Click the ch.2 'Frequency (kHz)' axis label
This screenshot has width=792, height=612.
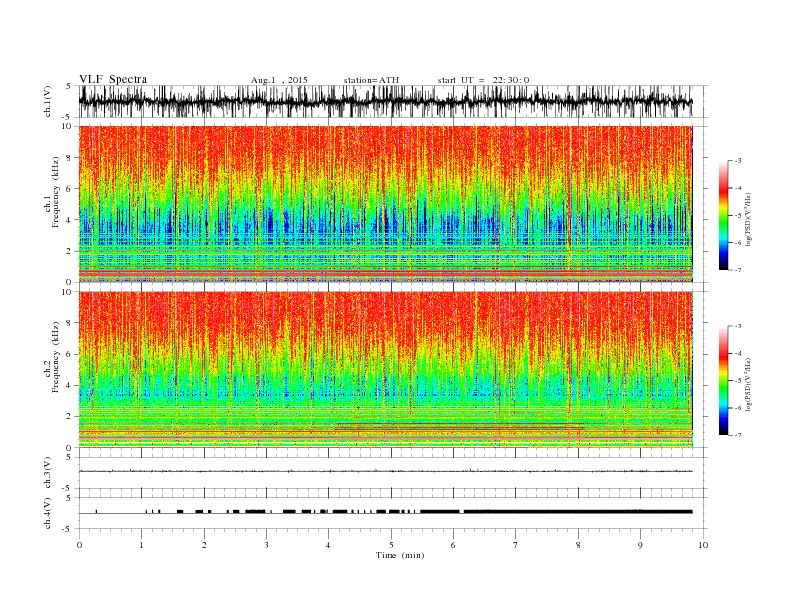coord(56,356)
